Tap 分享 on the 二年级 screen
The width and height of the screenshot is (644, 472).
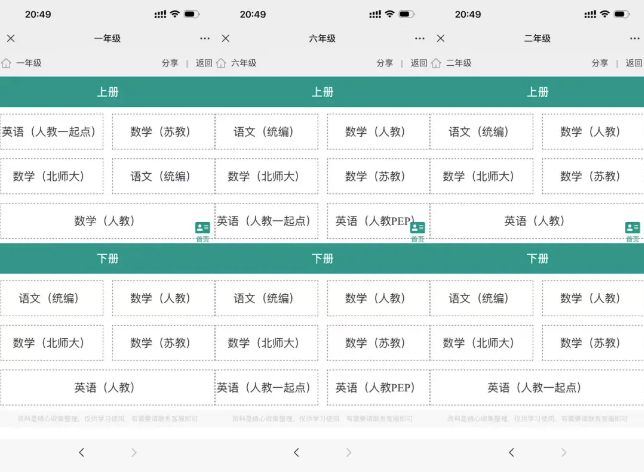point(600,63)
